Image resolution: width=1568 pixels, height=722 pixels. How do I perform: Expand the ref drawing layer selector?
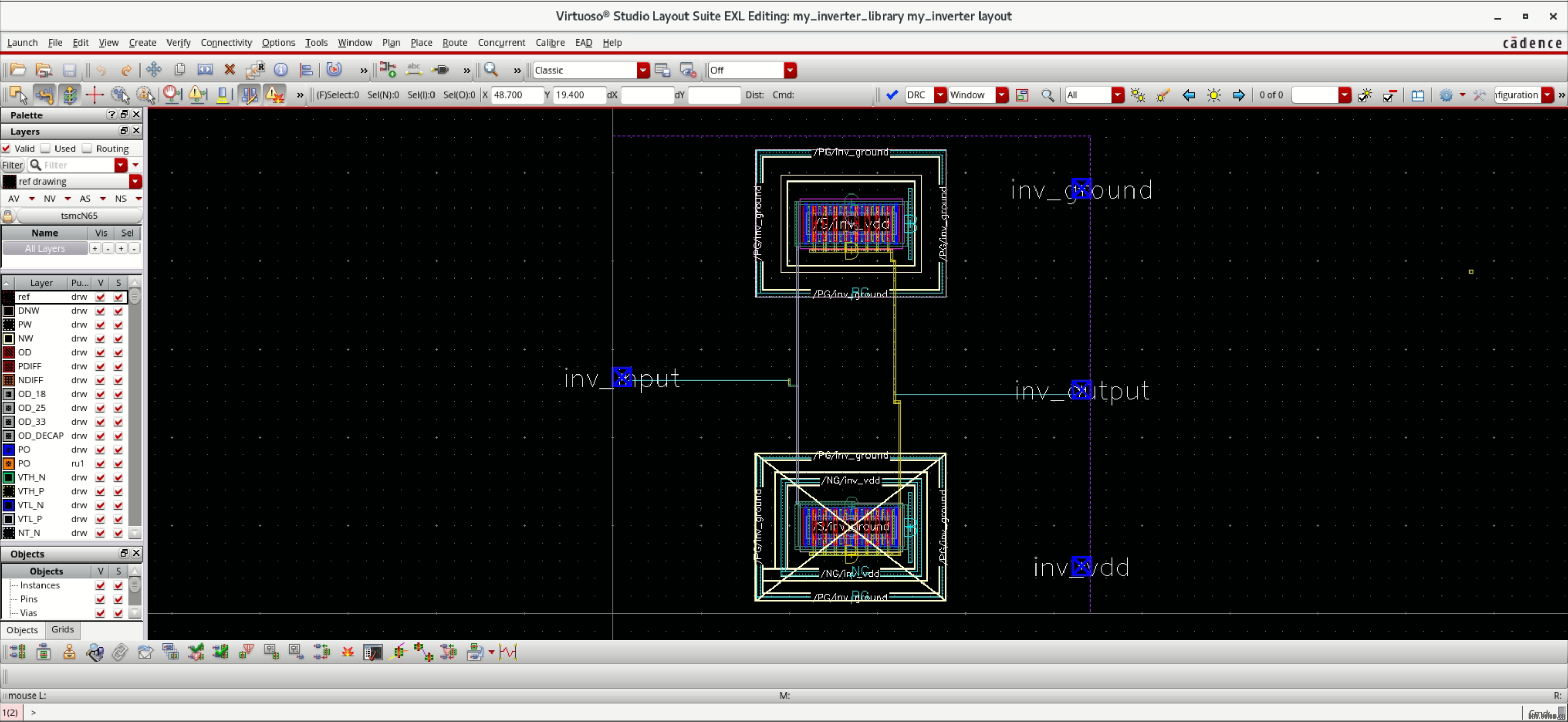click(135, 182)
